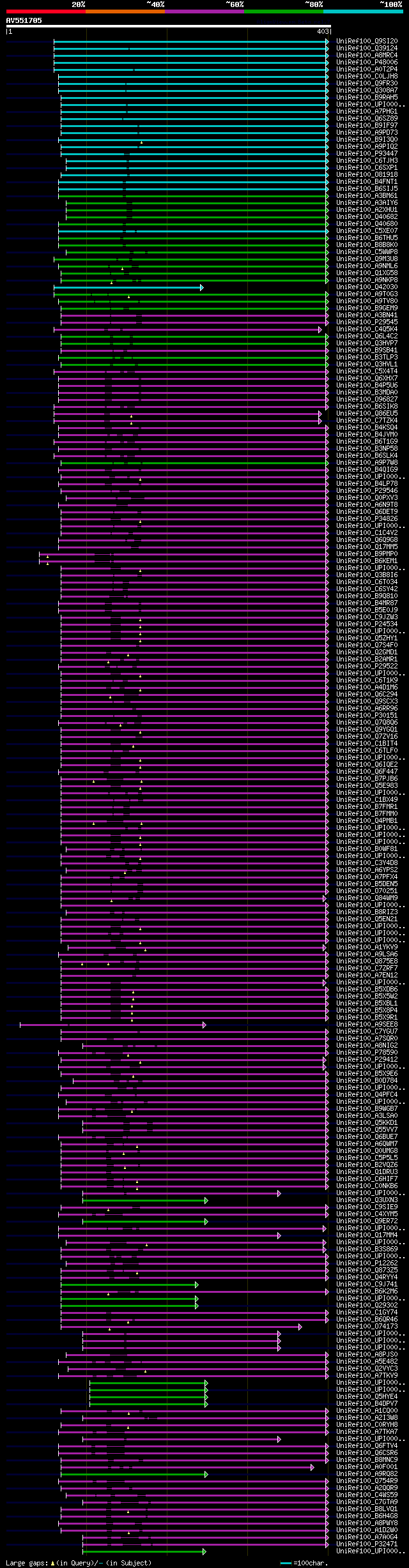Click label UniRef100_B4KSQ4
The width and height of the screenshot is (409, 1568).
[x=367, y=427]
